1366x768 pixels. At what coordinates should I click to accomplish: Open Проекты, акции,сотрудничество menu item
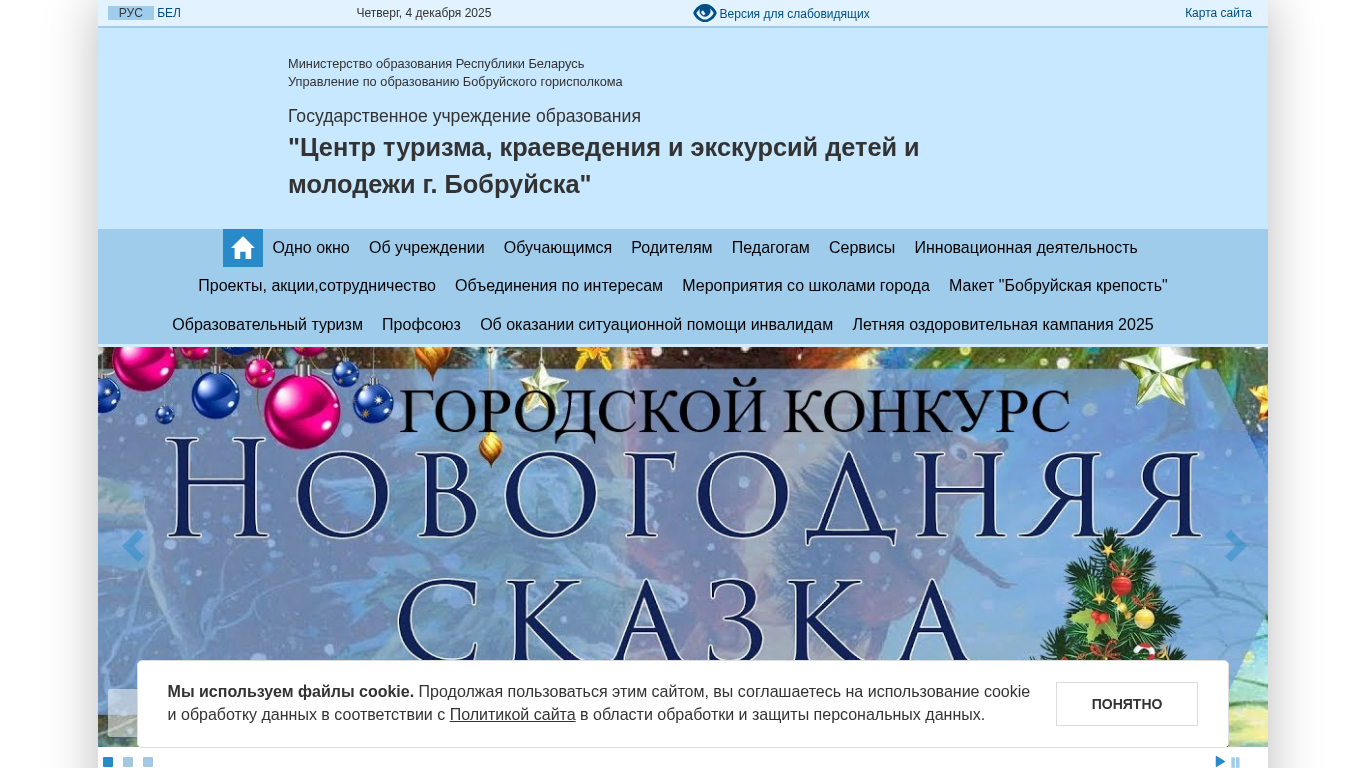tap(317, 286)
